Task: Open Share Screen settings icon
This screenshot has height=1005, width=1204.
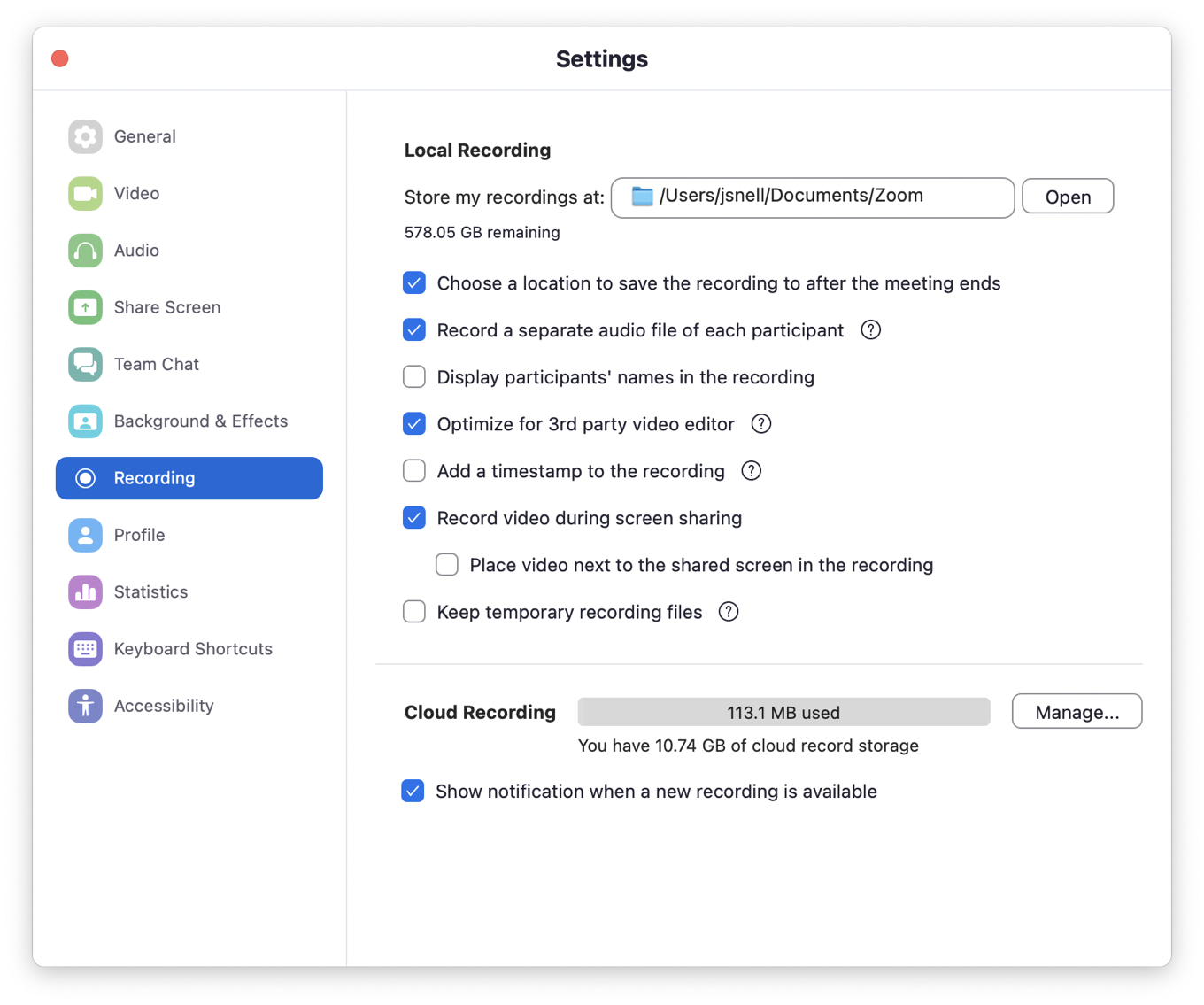Action: click(85, 307)
